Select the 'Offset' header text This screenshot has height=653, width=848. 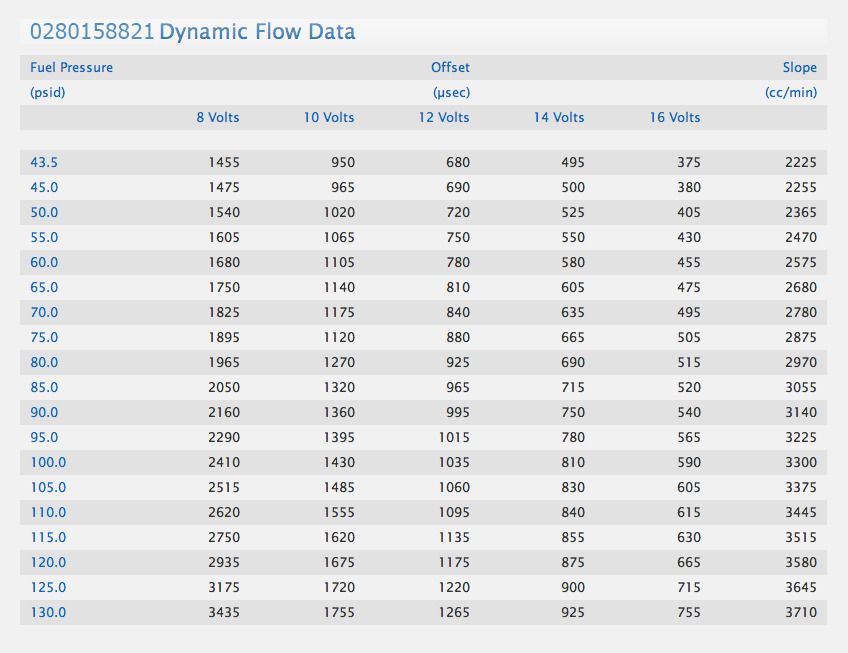coord(450,68)
